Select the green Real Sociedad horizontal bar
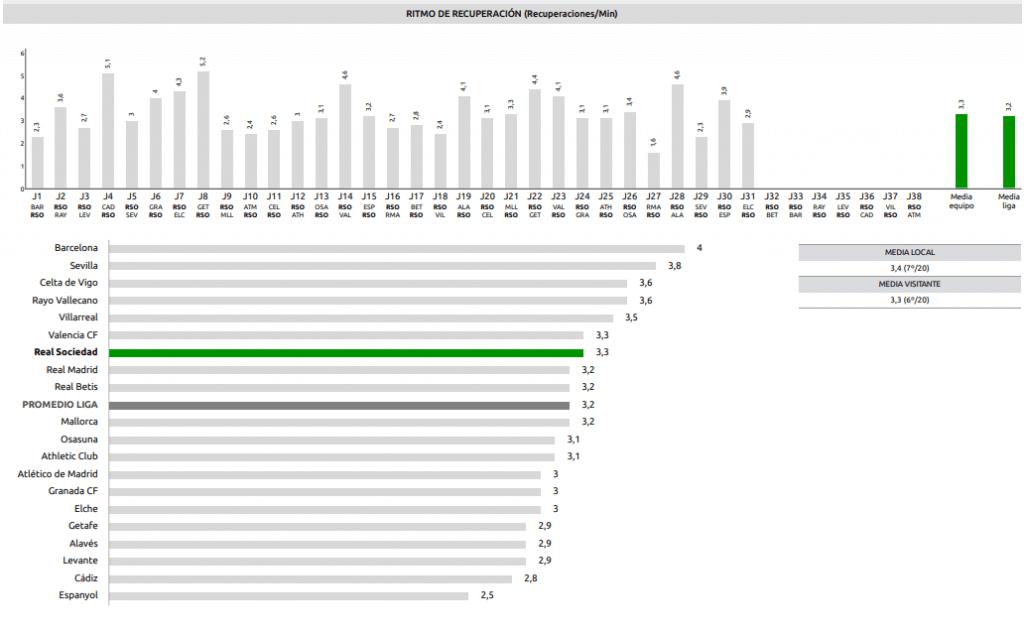1024x633 pixels. [x=345, y=353]
